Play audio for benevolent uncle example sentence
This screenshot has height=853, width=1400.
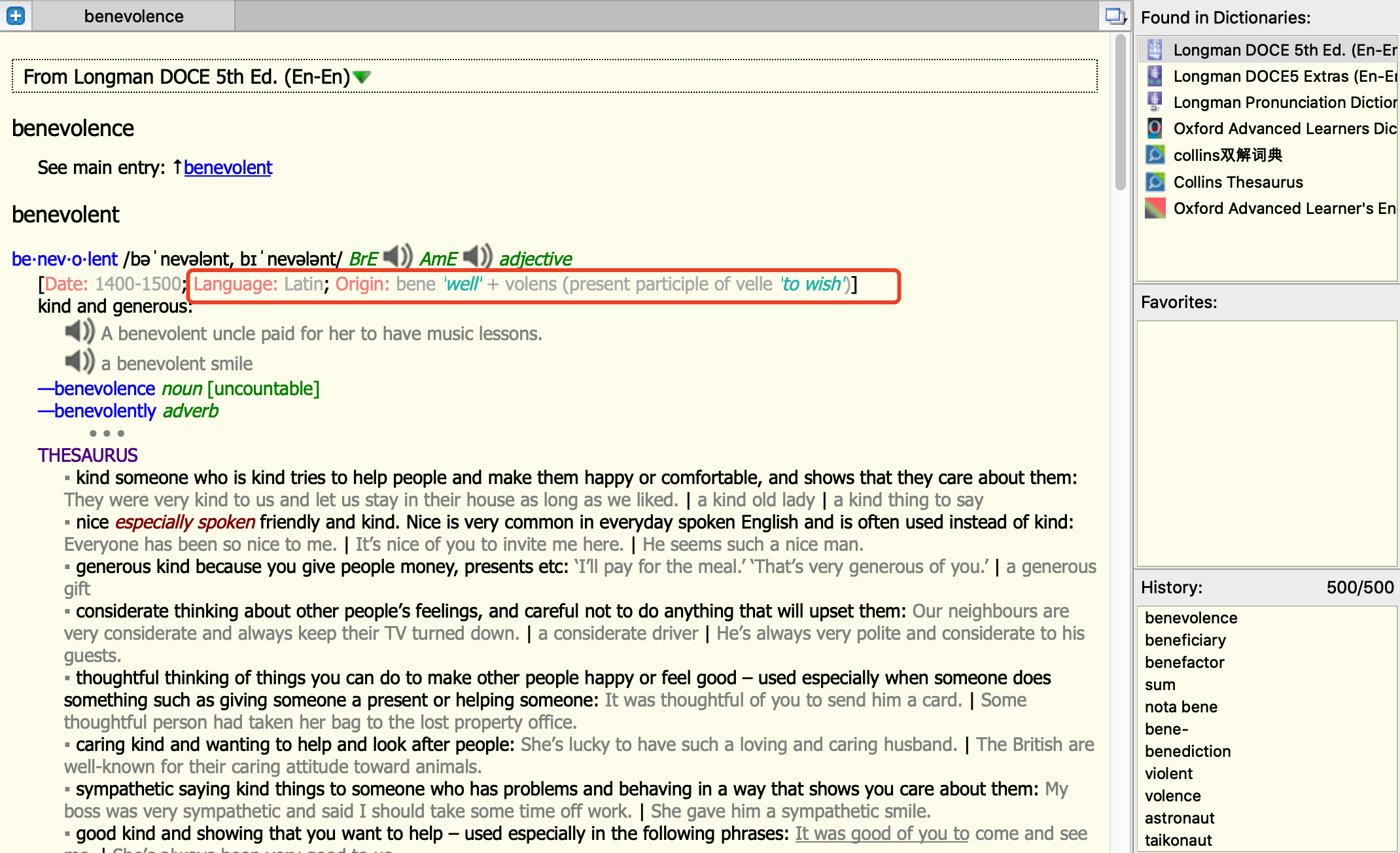coord(80,332)
